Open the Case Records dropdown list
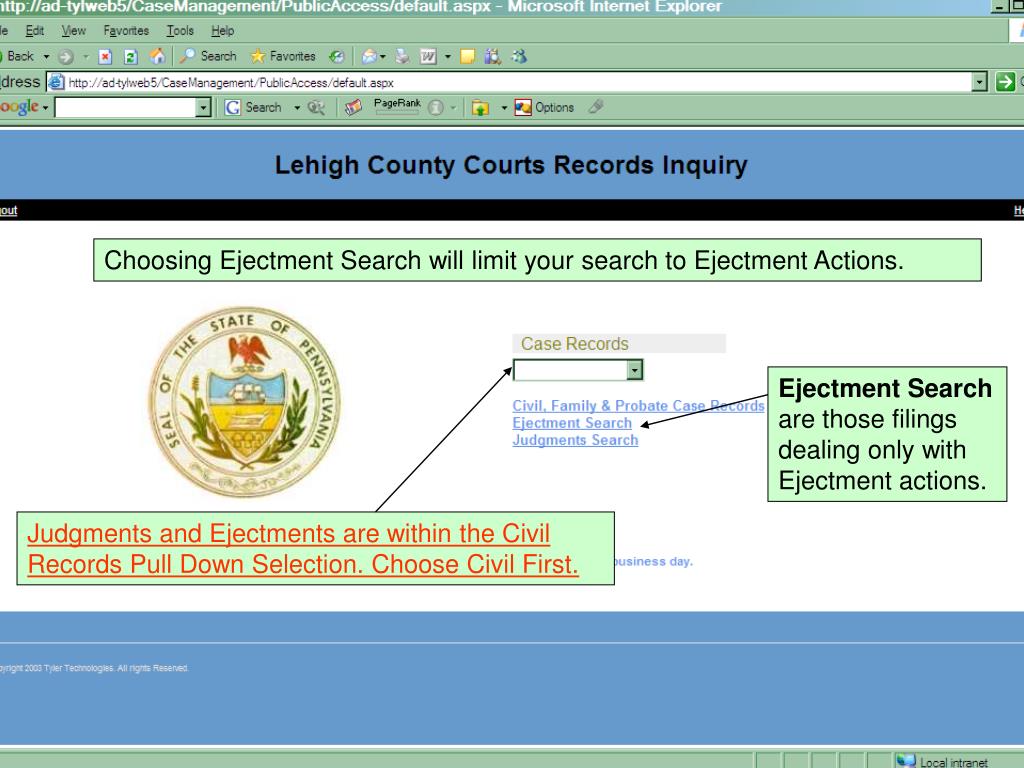This screenshot has height=768, width=1024. [579, 370]
